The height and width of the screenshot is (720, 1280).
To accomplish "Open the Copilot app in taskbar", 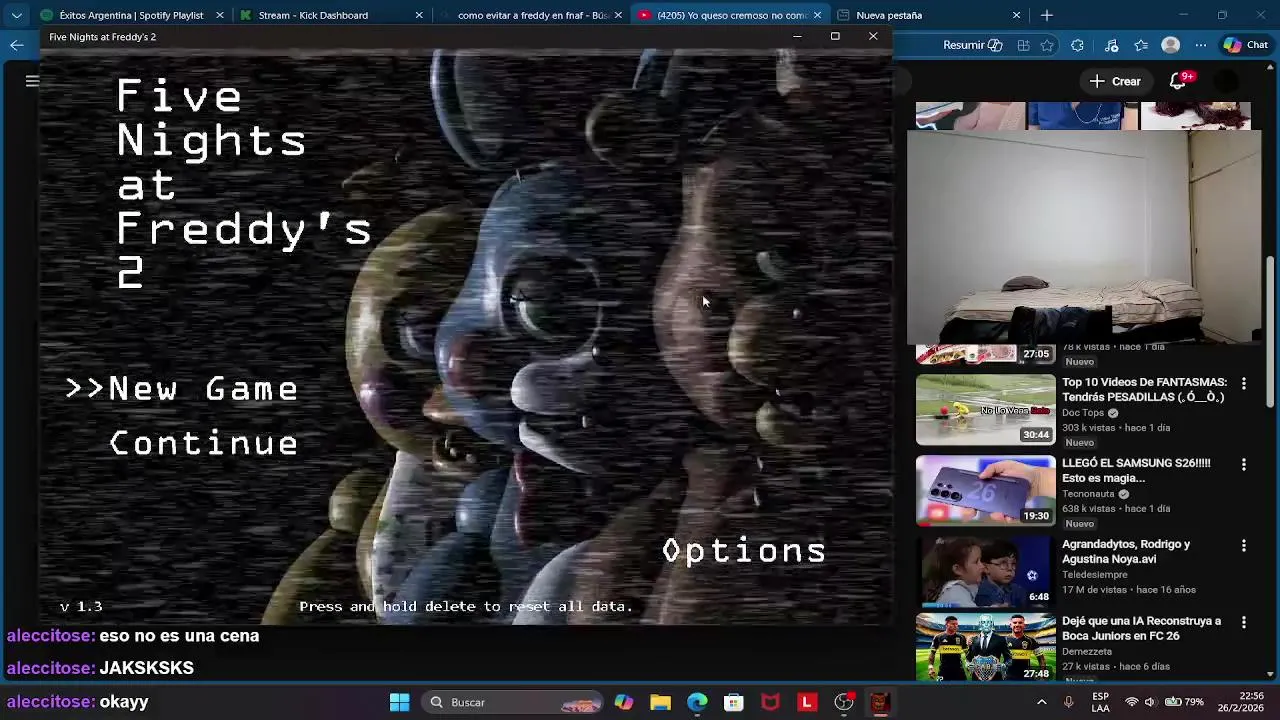I will 624,702.
